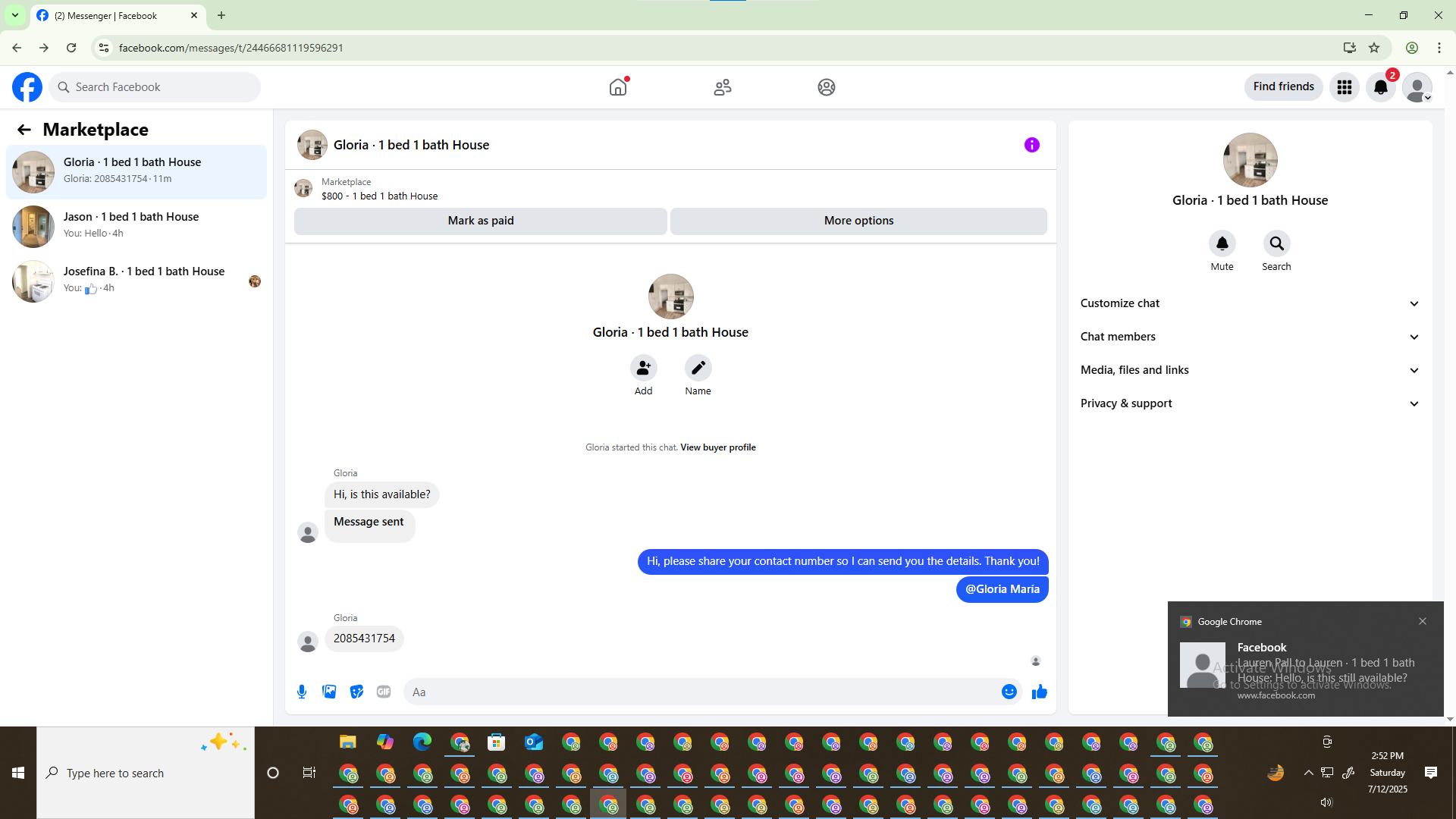Open the sticker picker icon

tap(356, 692)
